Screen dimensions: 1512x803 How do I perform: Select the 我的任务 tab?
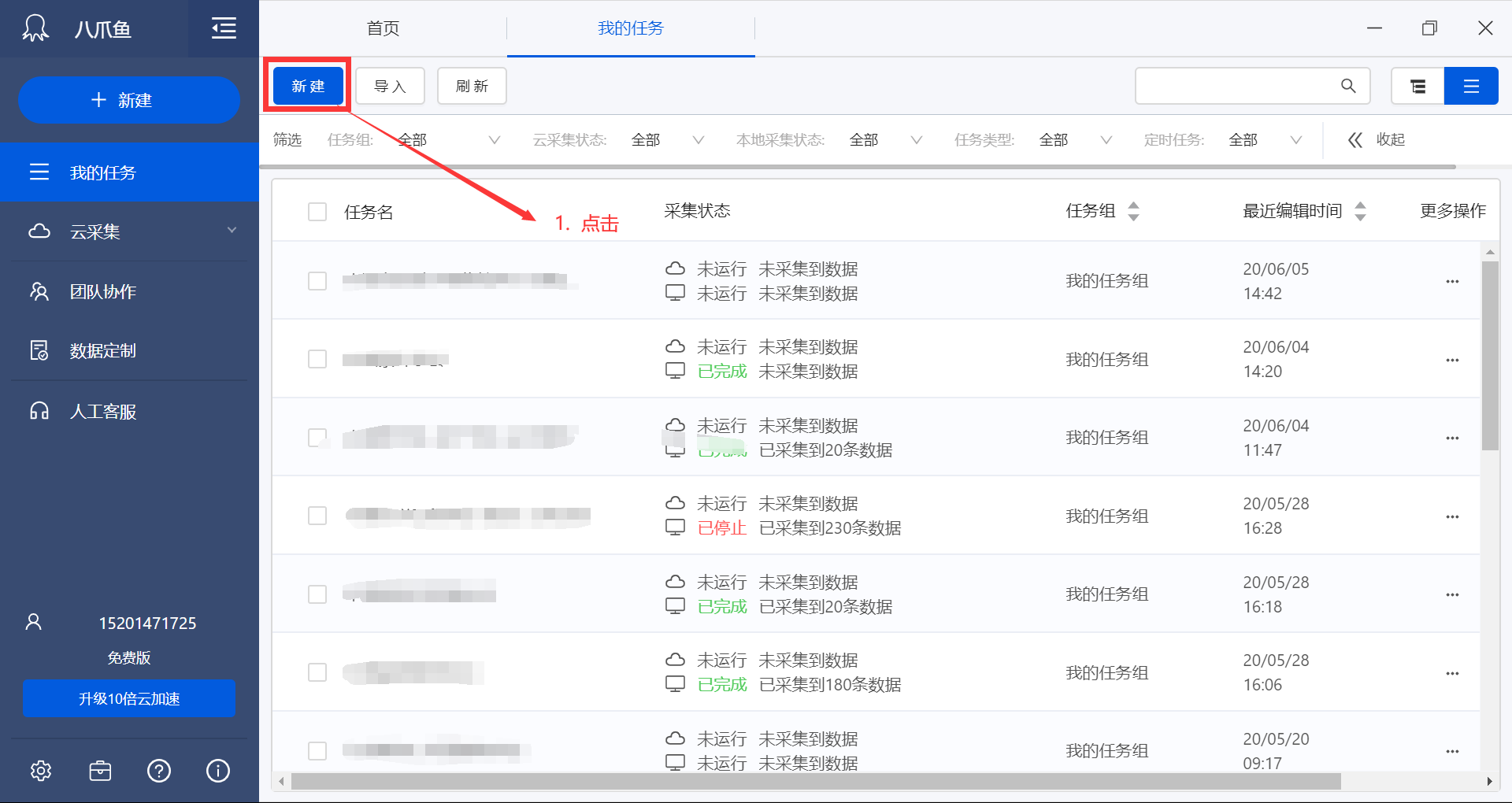point(630,28)
